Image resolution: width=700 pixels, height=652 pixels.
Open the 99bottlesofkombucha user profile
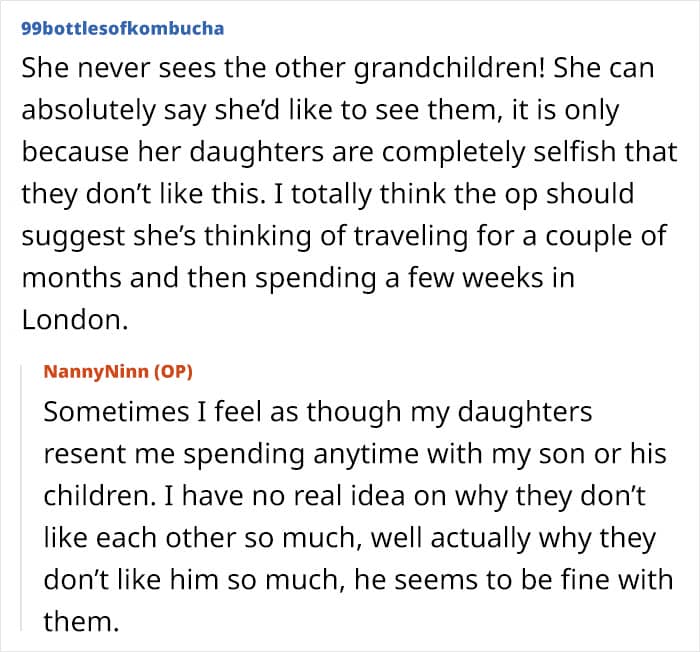click(121, 28)
